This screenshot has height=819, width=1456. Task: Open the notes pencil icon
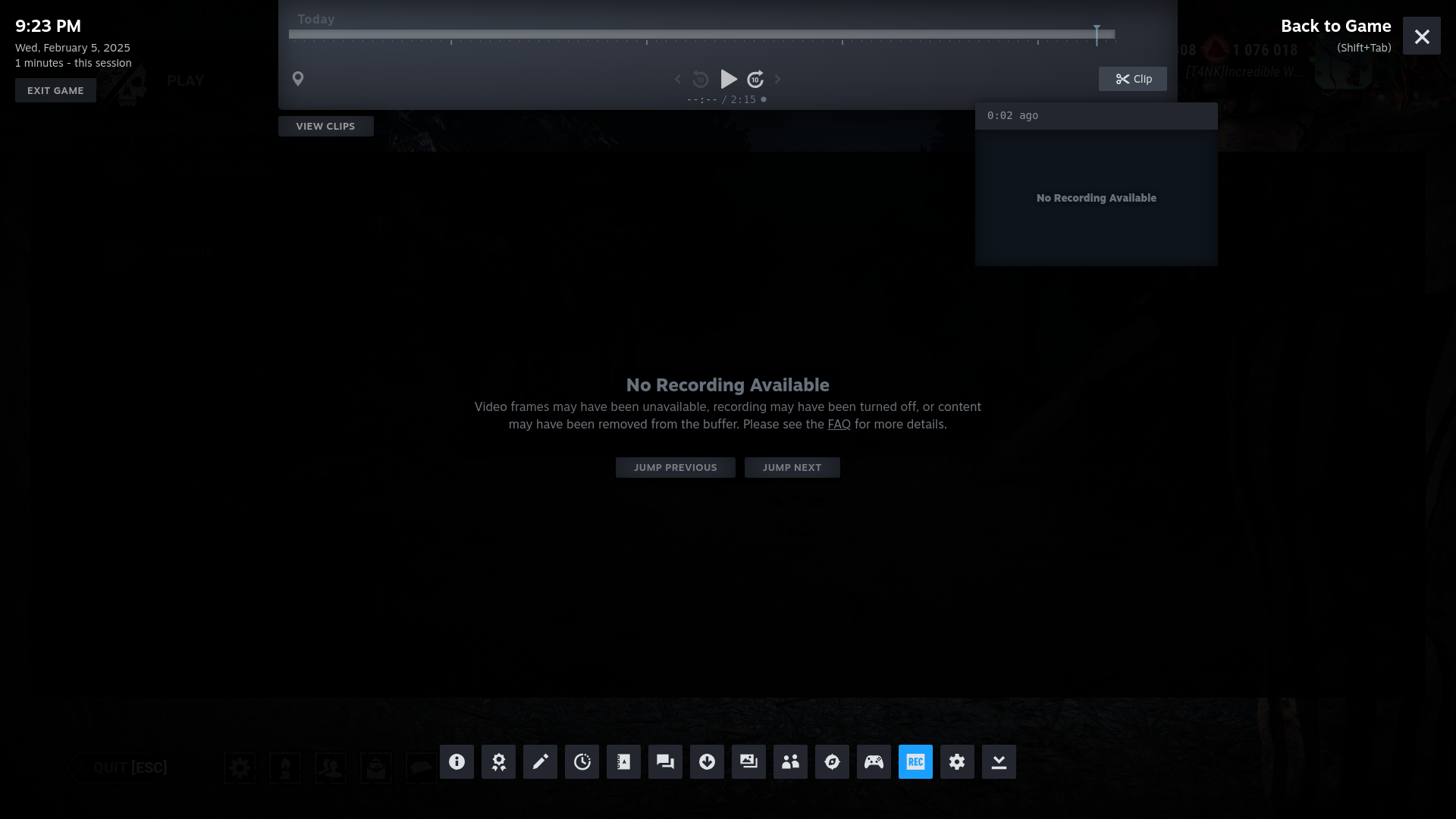click(x=540, y=761)
